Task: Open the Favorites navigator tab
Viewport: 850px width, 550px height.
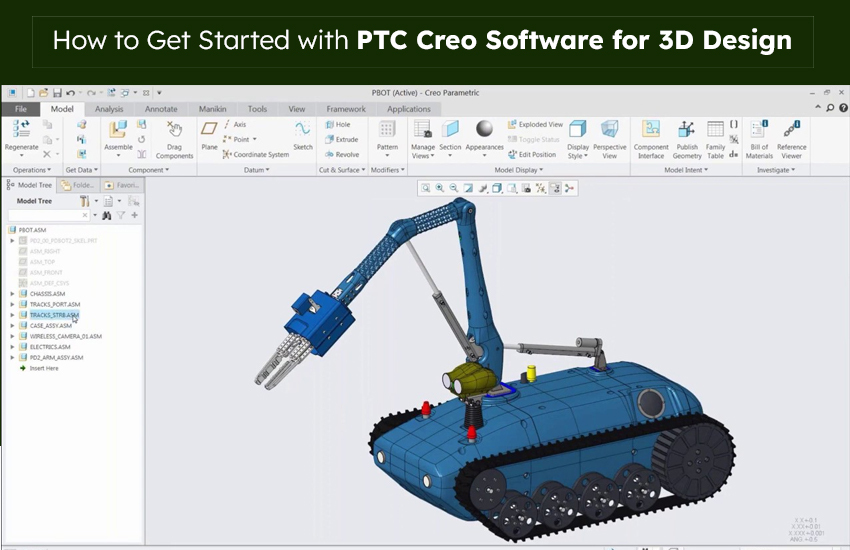Action: [x=122, y=185]
